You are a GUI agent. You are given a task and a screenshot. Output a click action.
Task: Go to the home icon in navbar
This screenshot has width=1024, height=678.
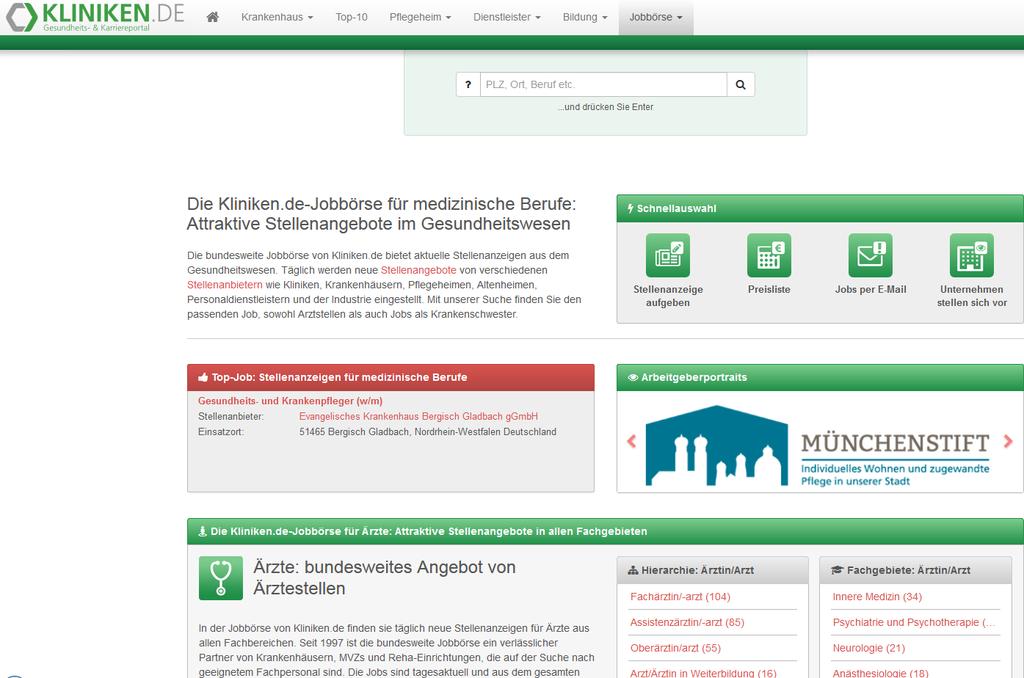click(212, 17)
